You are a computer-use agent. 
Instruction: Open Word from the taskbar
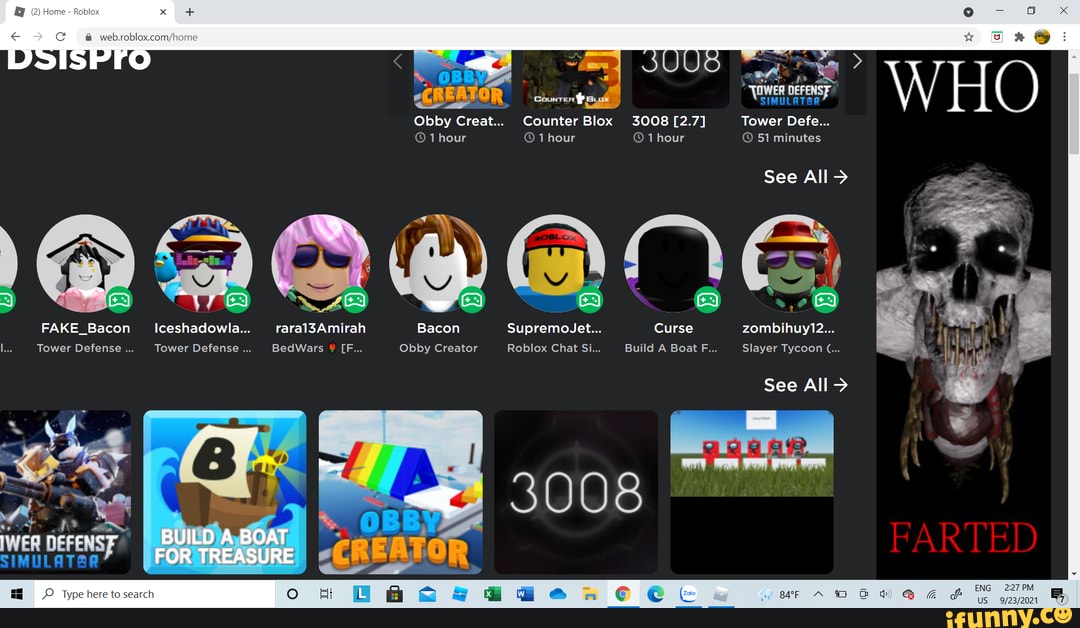click(525, 594)
